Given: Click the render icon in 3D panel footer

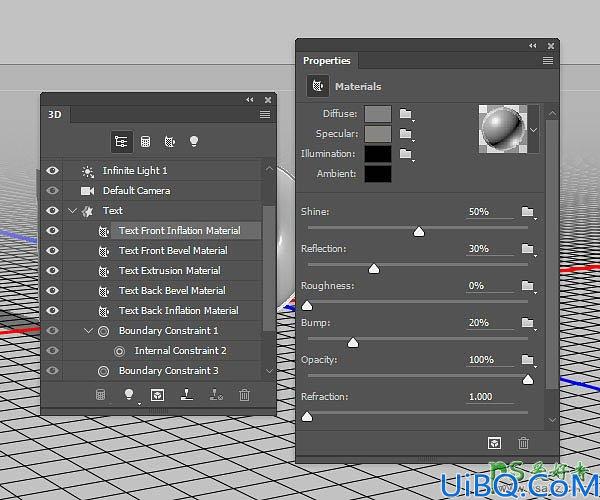Looking at the screenshot, I should point(157,395).
